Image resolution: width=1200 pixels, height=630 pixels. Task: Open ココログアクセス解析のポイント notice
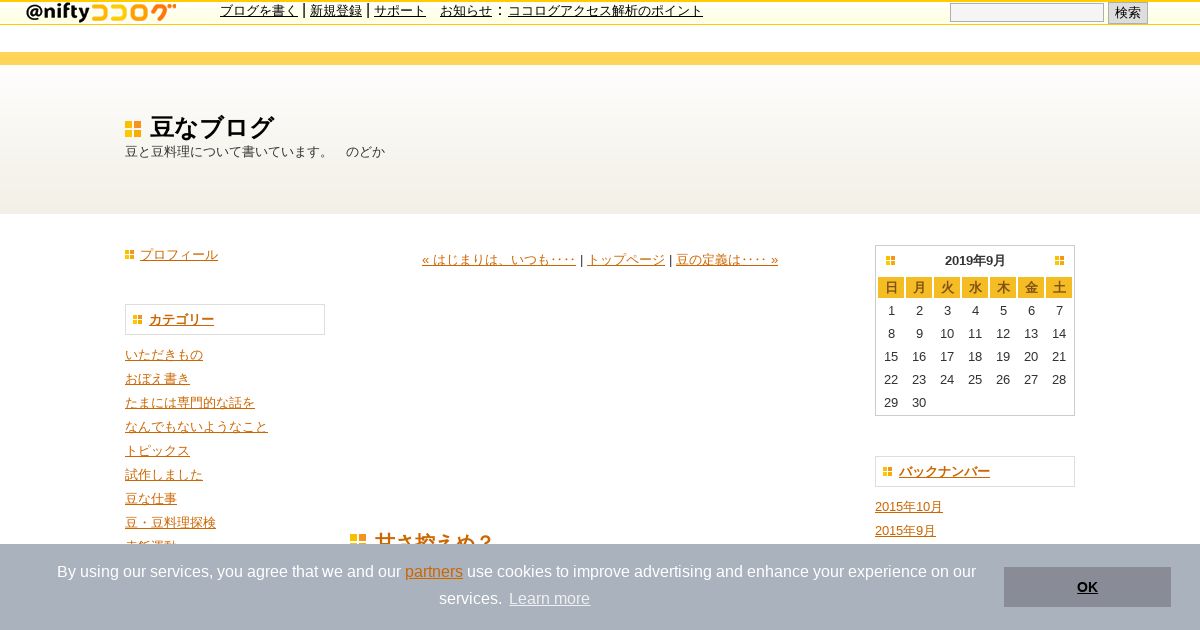pyautogui.click(x=605, y=11)
